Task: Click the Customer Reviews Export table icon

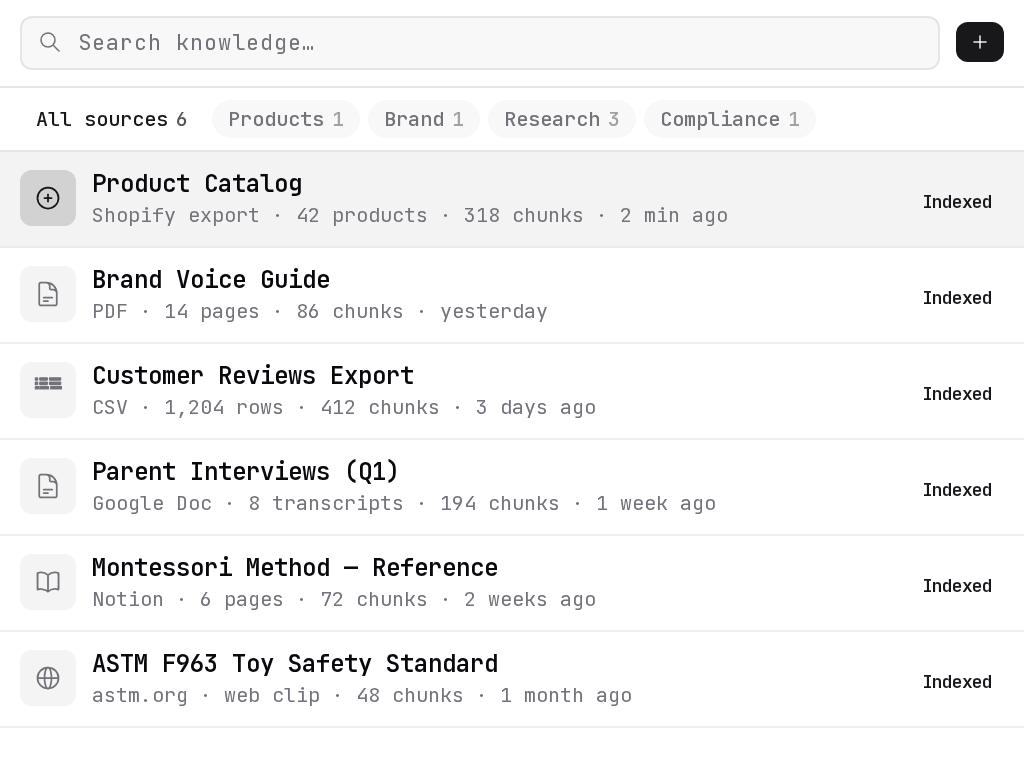Action: (48, 390)
